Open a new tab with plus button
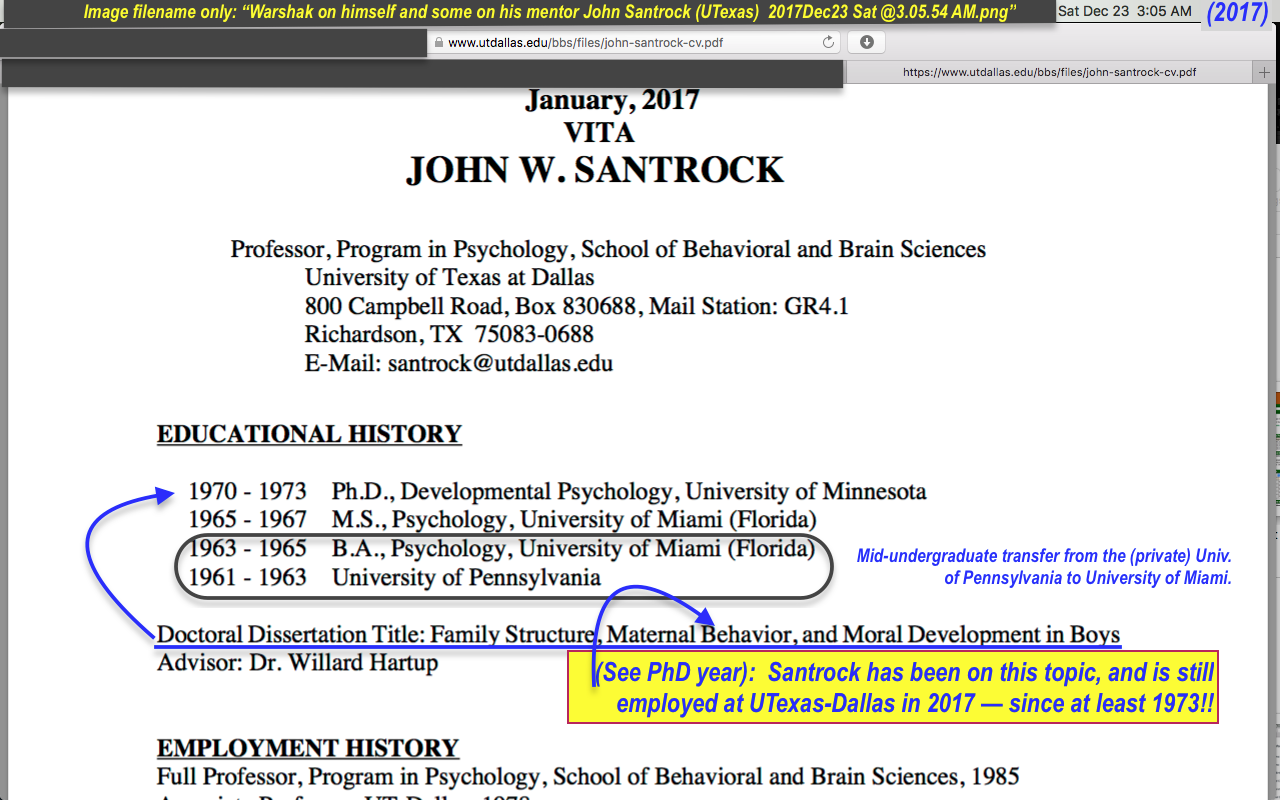The height and width of the screenshot is (800, 1280). point(1266,73)
